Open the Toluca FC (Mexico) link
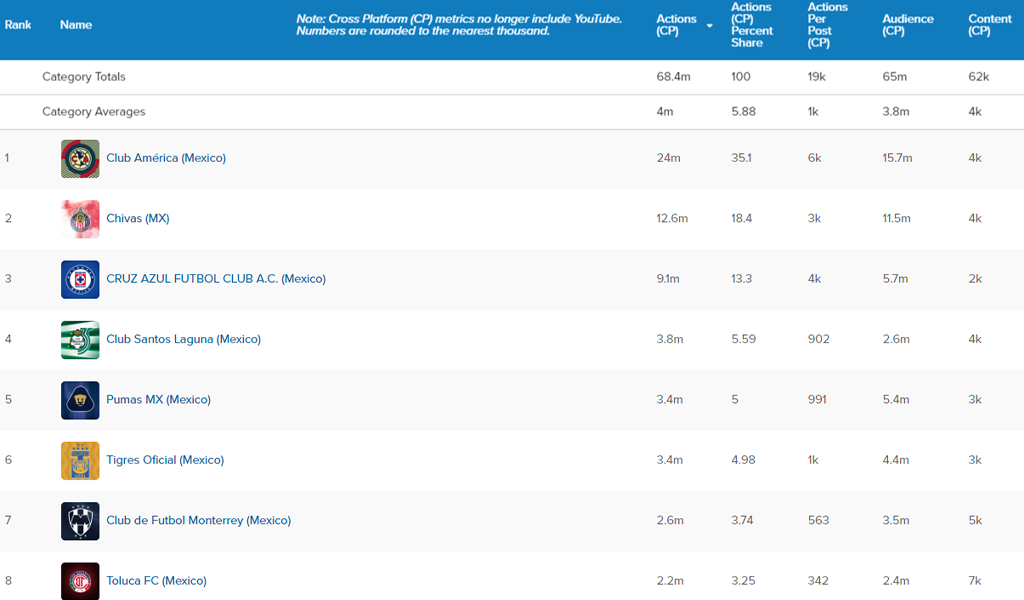 [156, 580]
